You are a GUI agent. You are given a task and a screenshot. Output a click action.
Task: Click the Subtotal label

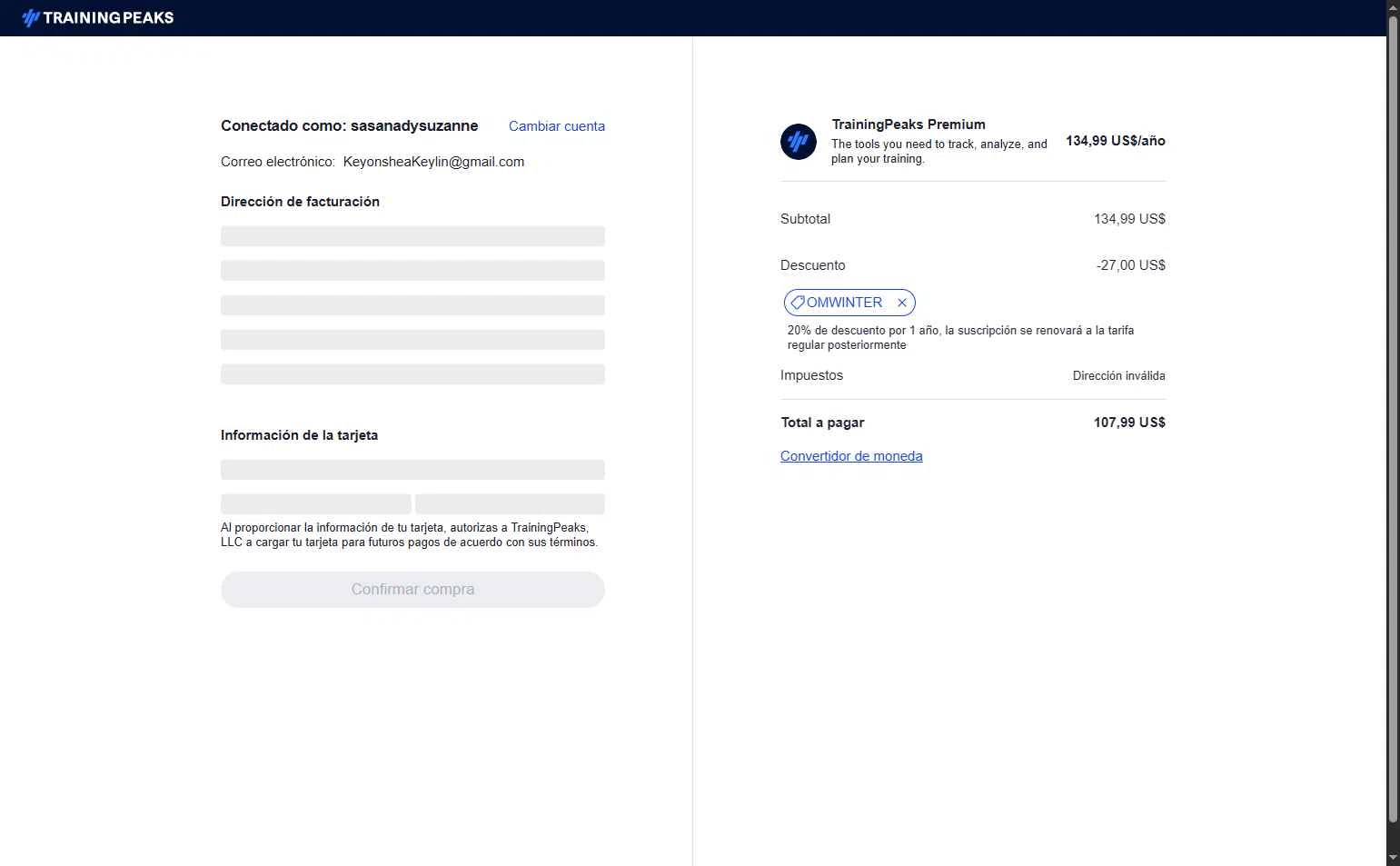click(x=805, y=219)
